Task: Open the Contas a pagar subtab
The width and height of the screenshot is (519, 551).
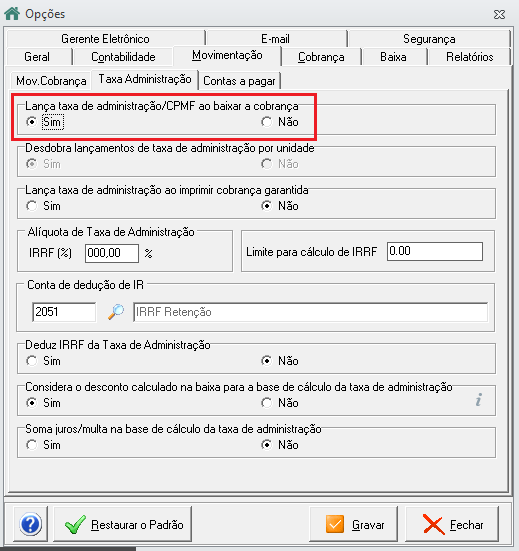Action: pos(239,81)
